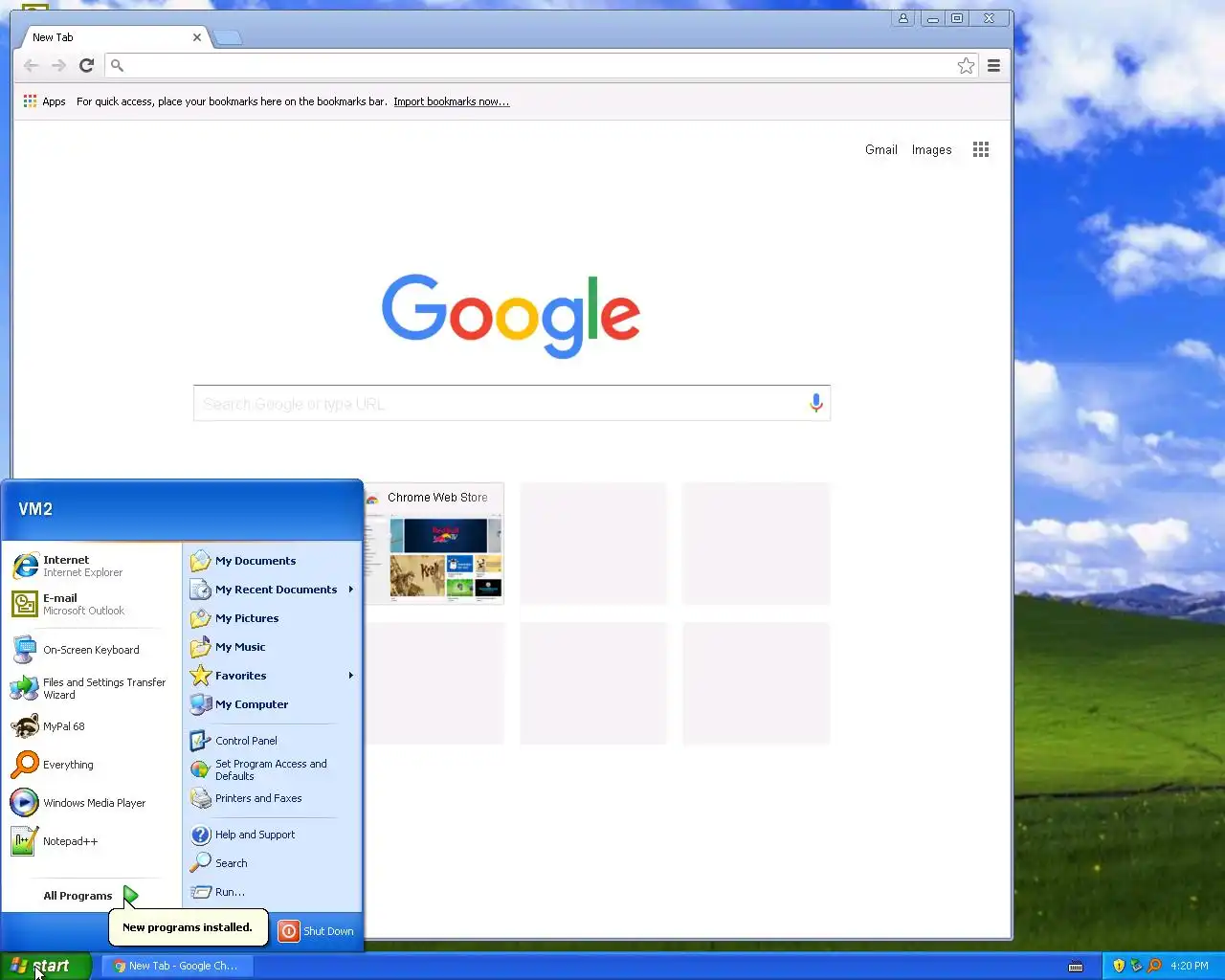Open My Music folder

point(272,647)
